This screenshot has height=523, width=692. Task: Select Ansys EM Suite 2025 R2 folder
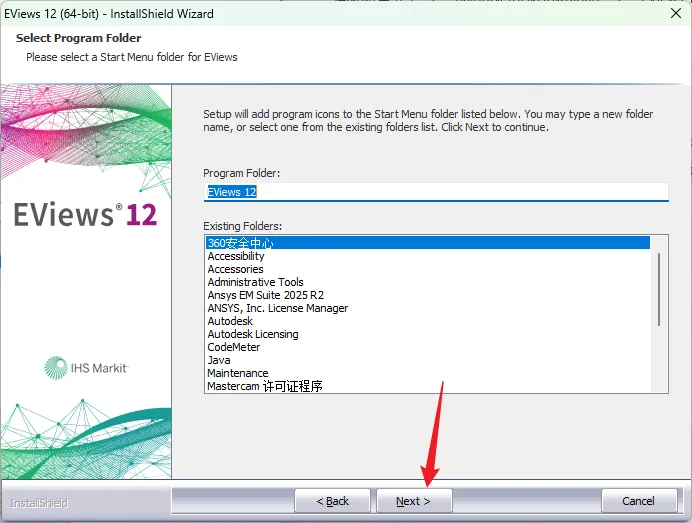click(x=428, y=295)
